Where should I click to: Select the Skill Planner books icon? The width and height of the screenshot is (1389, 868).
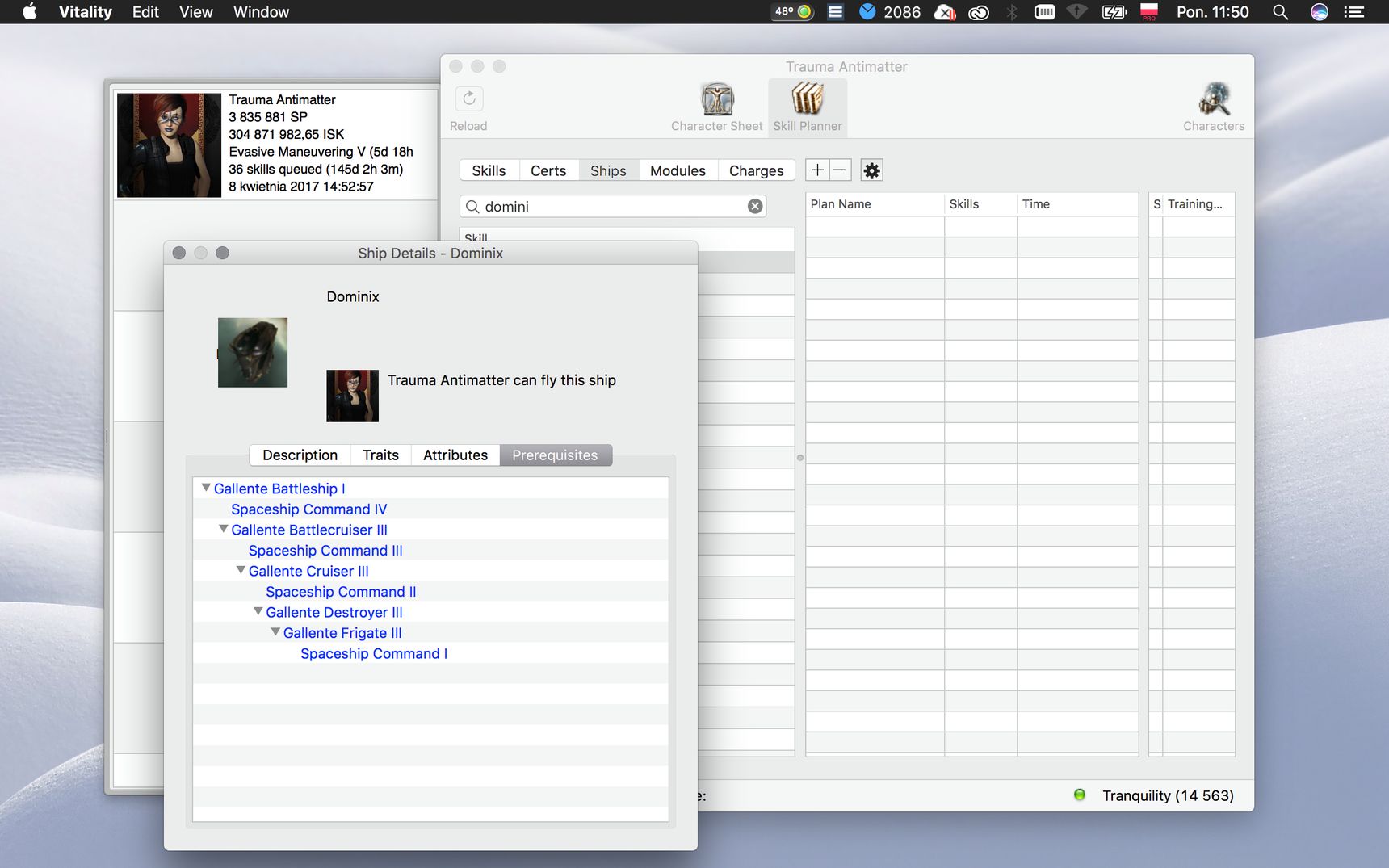coord(807,99)
